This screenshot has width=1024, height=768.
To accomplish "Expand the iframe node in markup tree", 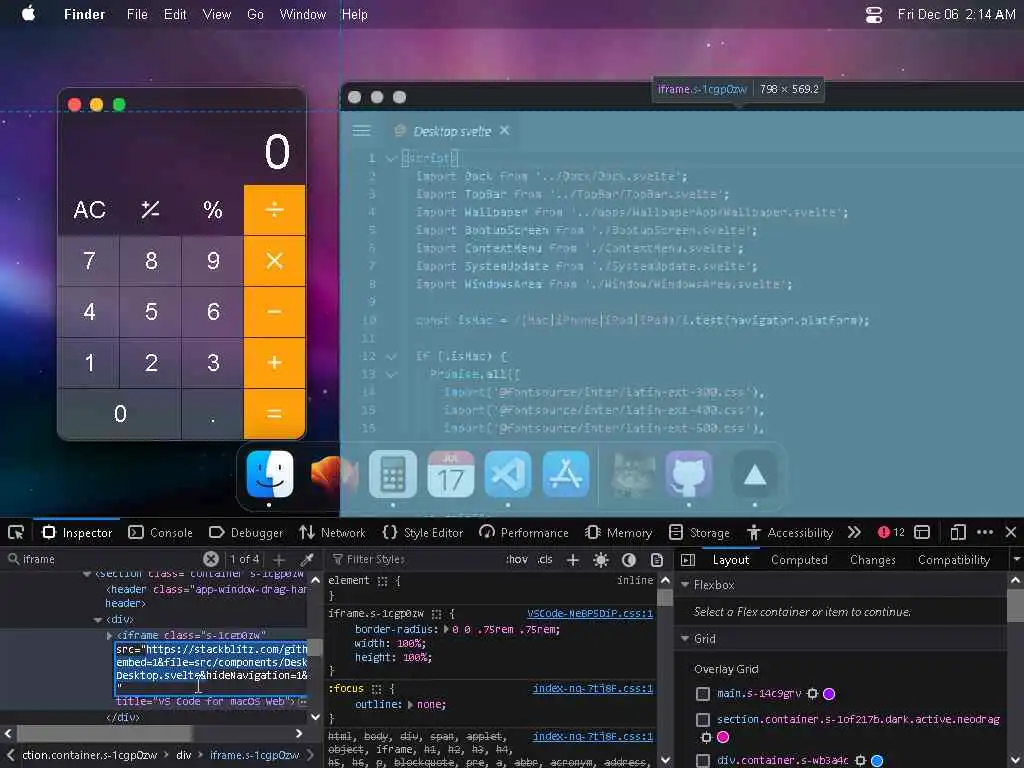I will click(x=109, y=635).
